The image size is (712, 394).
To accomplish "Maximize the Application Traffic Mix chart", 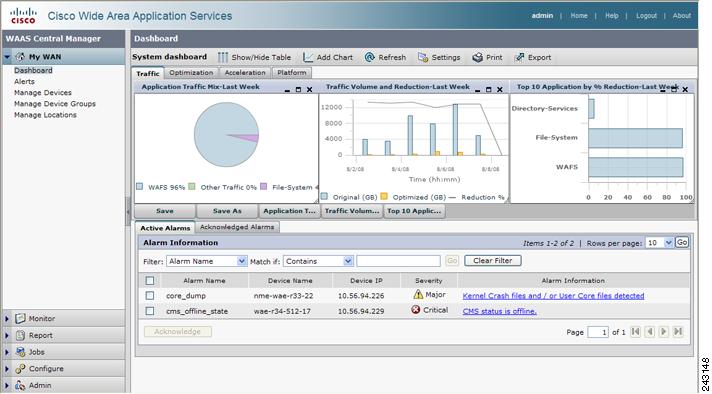I will pos(298,90).
